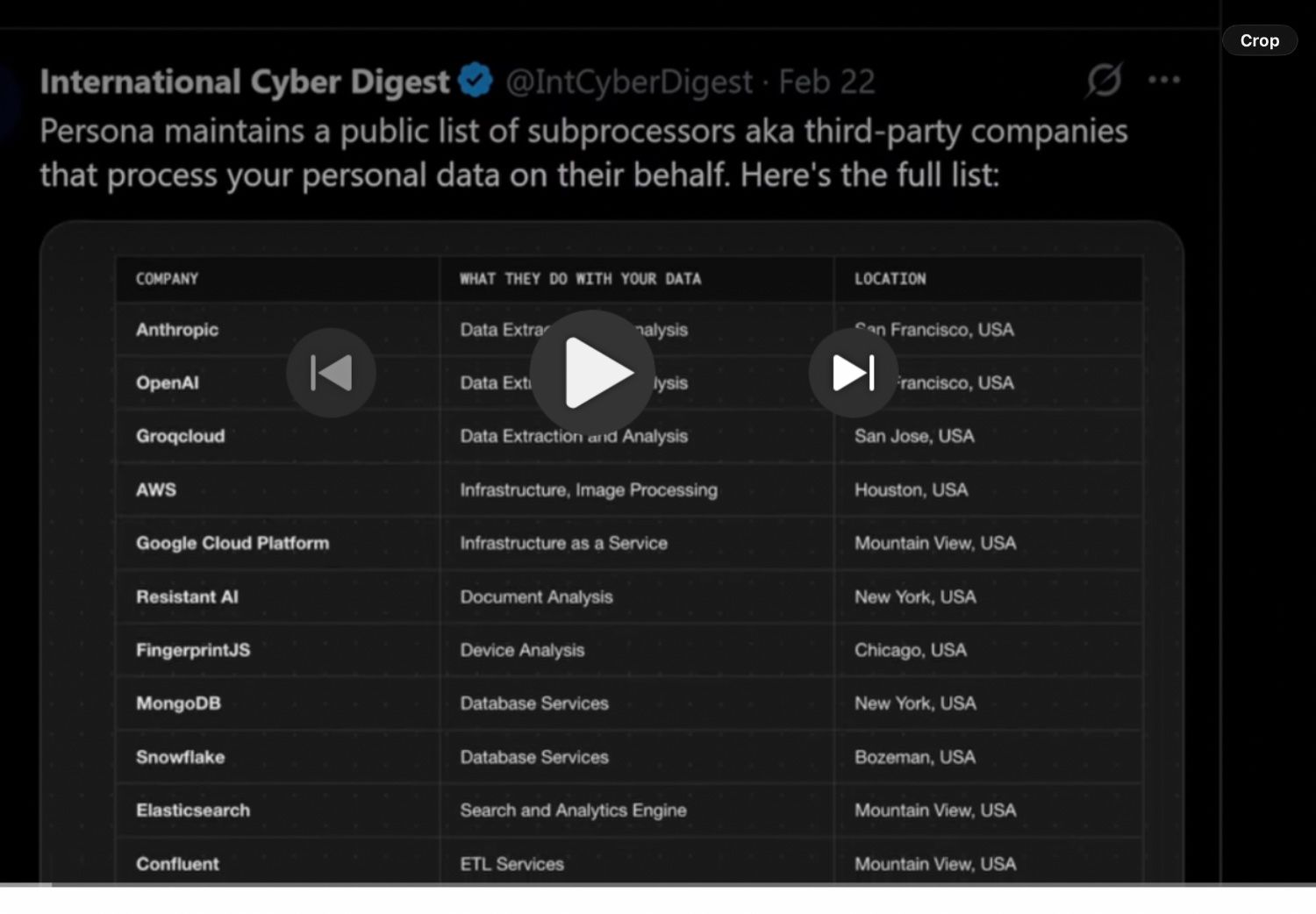Click the Search and Analytics Engine cell
Viewport: 1316px width, 914px height.
(x=573, y=810)
